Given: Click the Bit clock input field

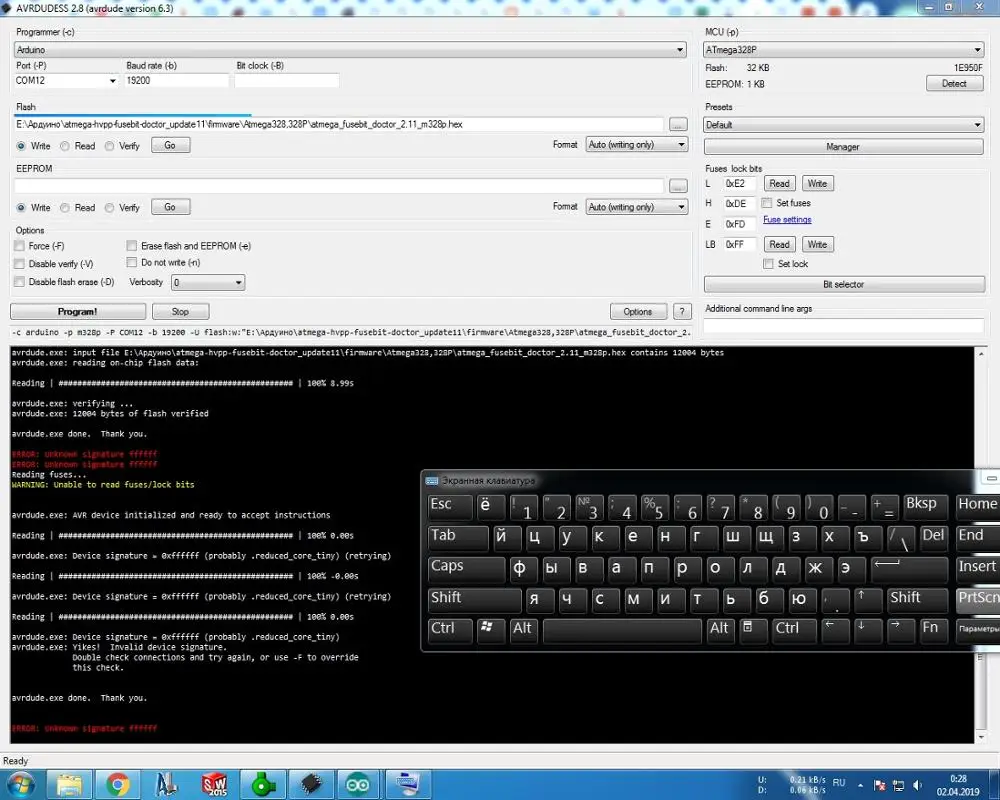Looking at the screenshot, I should 286,80.
